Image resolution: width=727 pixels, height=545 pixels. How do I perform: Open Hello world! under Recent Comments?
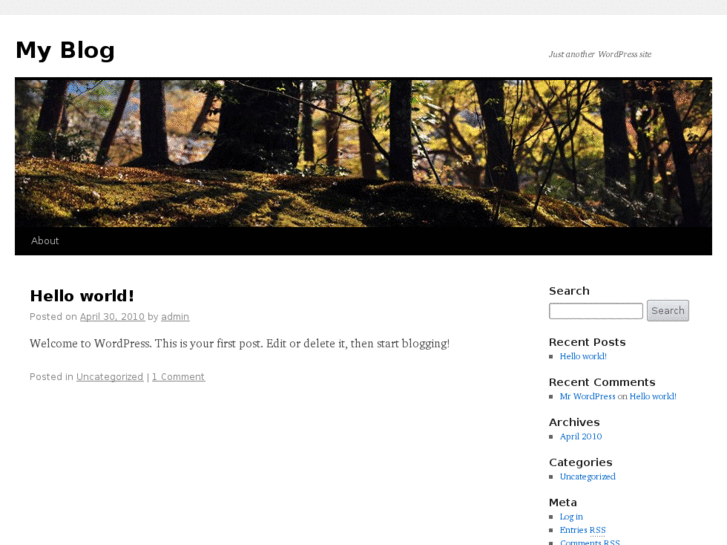[x=653, y=397]
